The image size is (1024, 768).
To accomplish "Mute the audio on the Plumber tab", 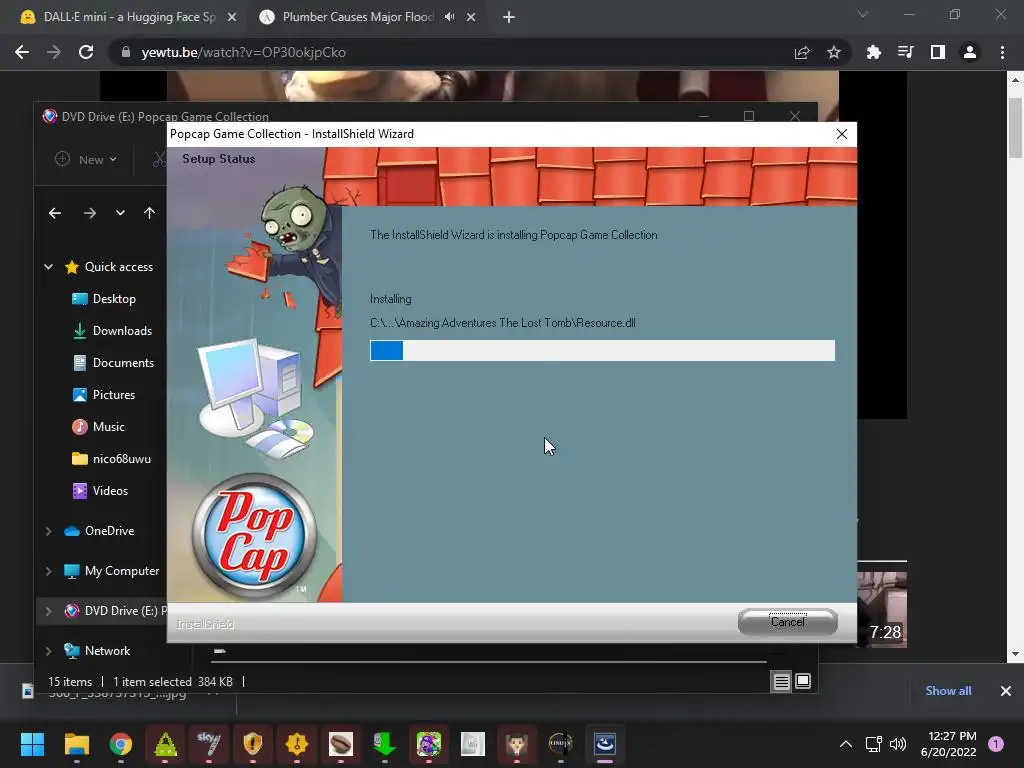I will 449,17.
